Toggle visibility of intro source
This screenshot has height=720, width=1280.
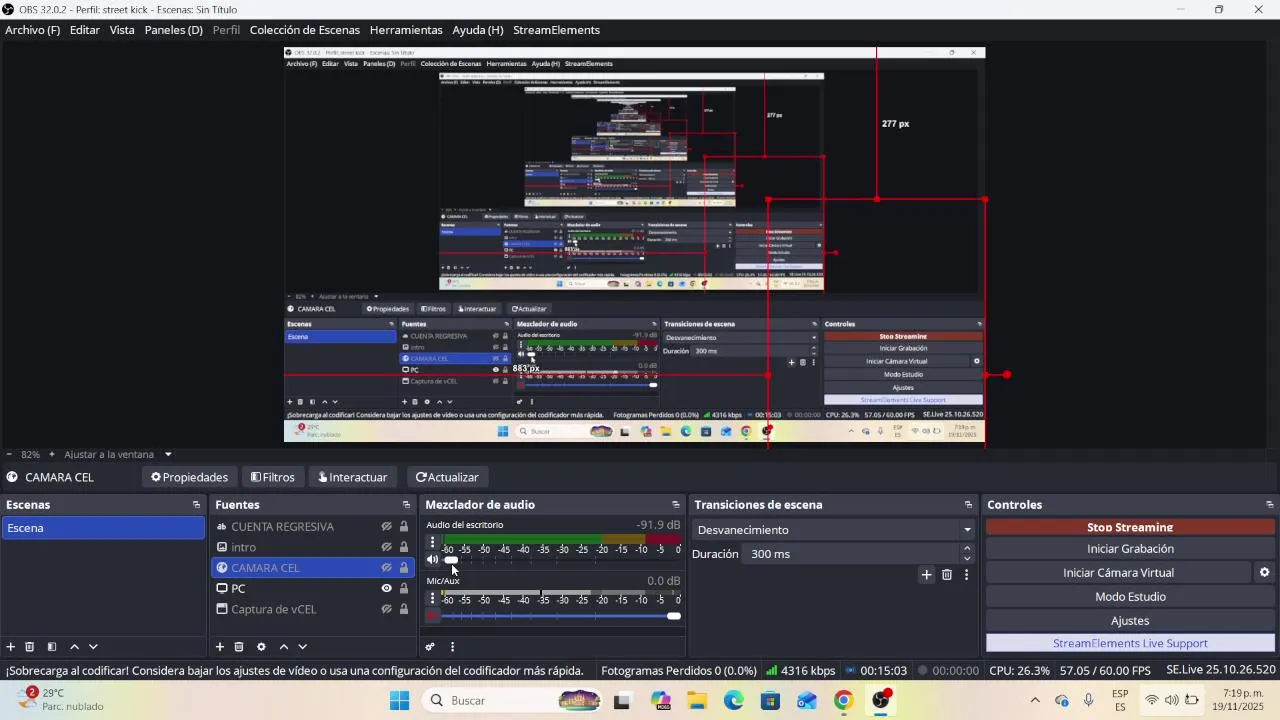click(386, 547)
